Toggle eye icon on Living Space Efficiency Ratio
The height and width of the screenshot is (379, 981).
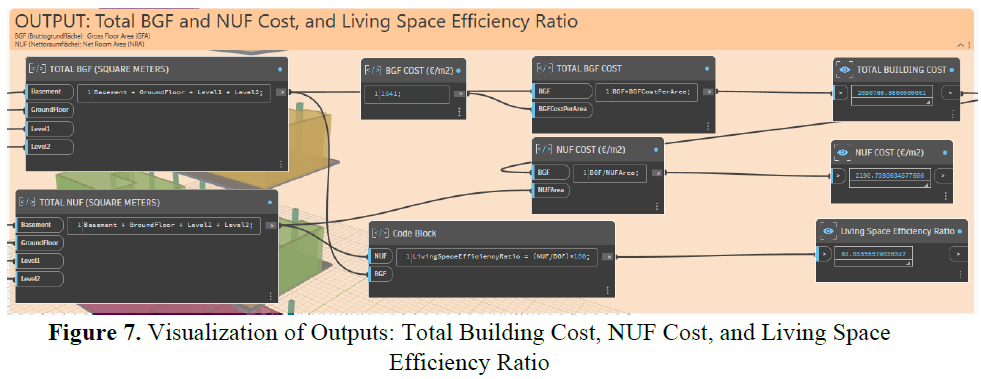[829, 231]
